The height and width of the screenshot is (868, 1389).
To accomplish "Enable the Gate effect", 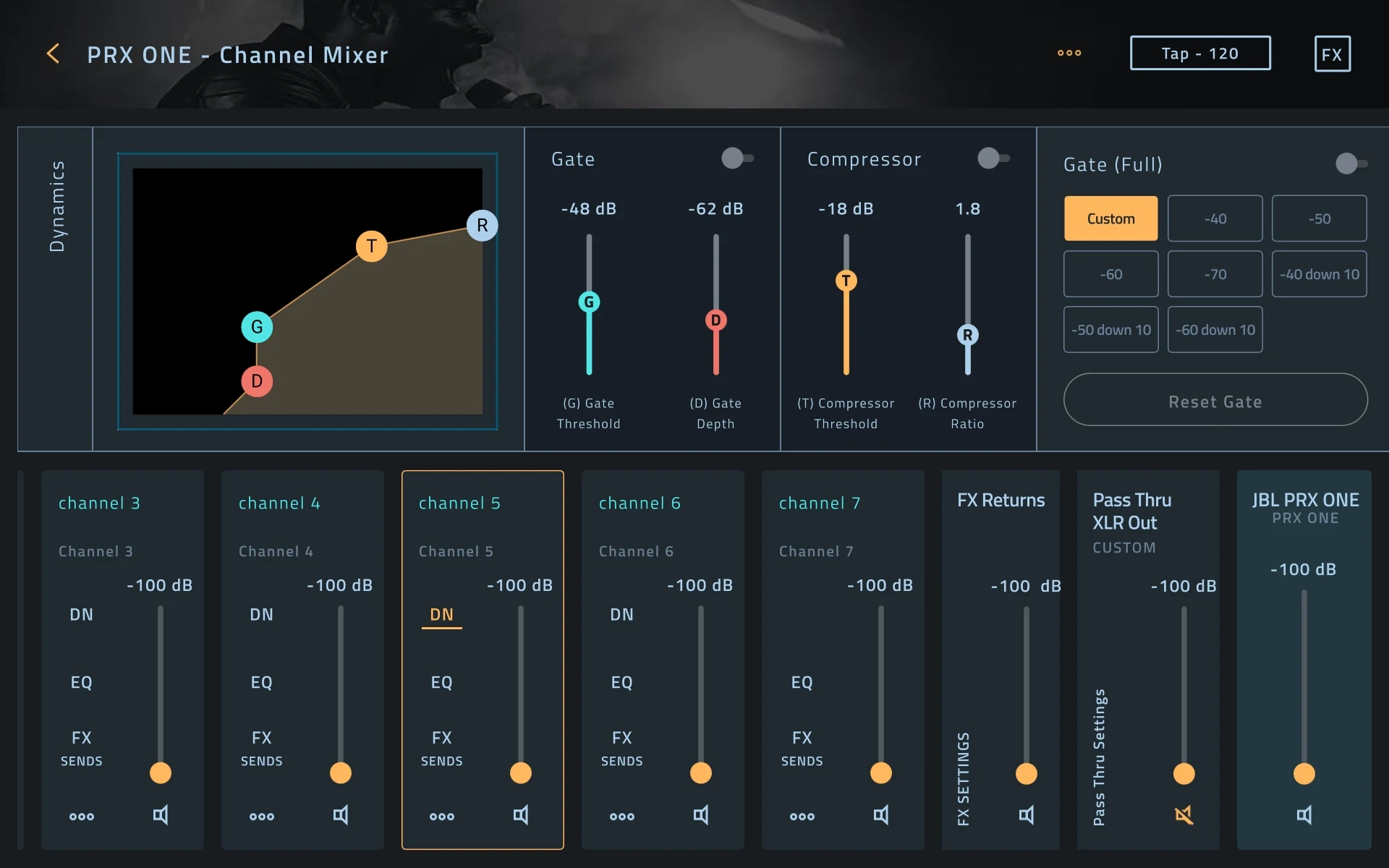I will [737, 158].
